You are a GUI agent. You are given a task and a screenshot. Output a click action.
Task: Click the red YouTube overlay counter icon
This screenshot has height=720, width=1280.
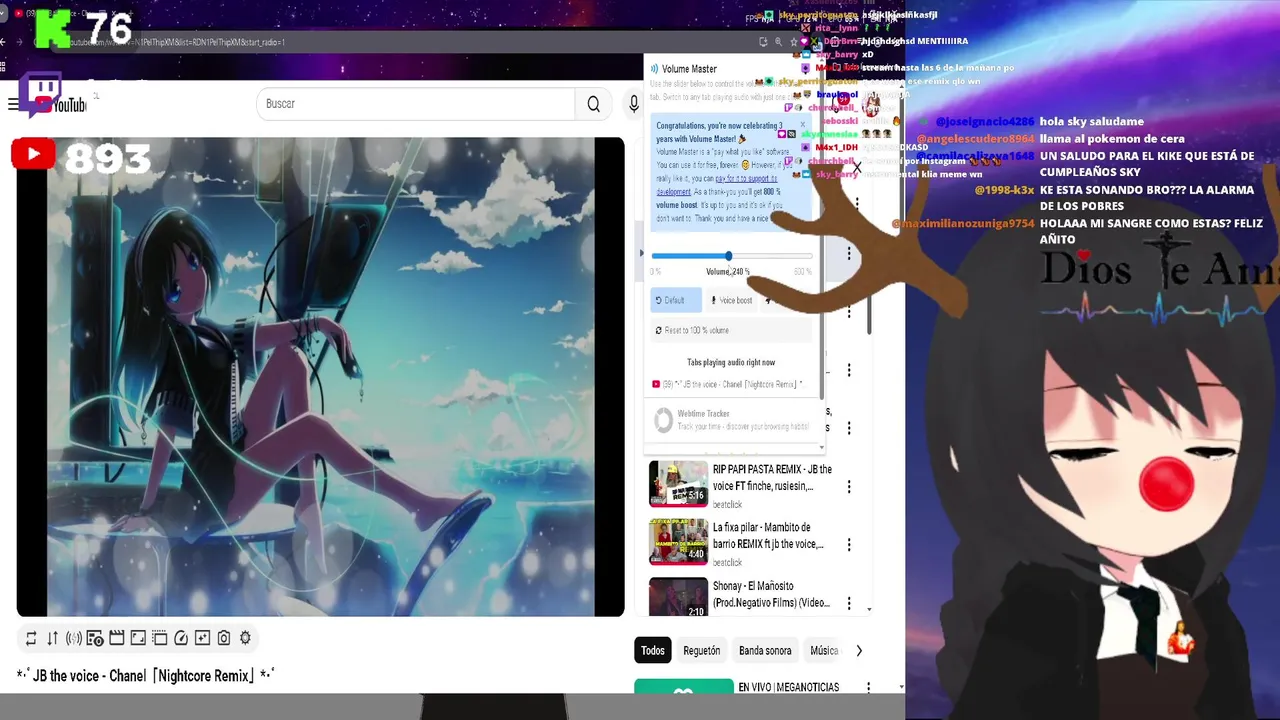tap(33, 154)
